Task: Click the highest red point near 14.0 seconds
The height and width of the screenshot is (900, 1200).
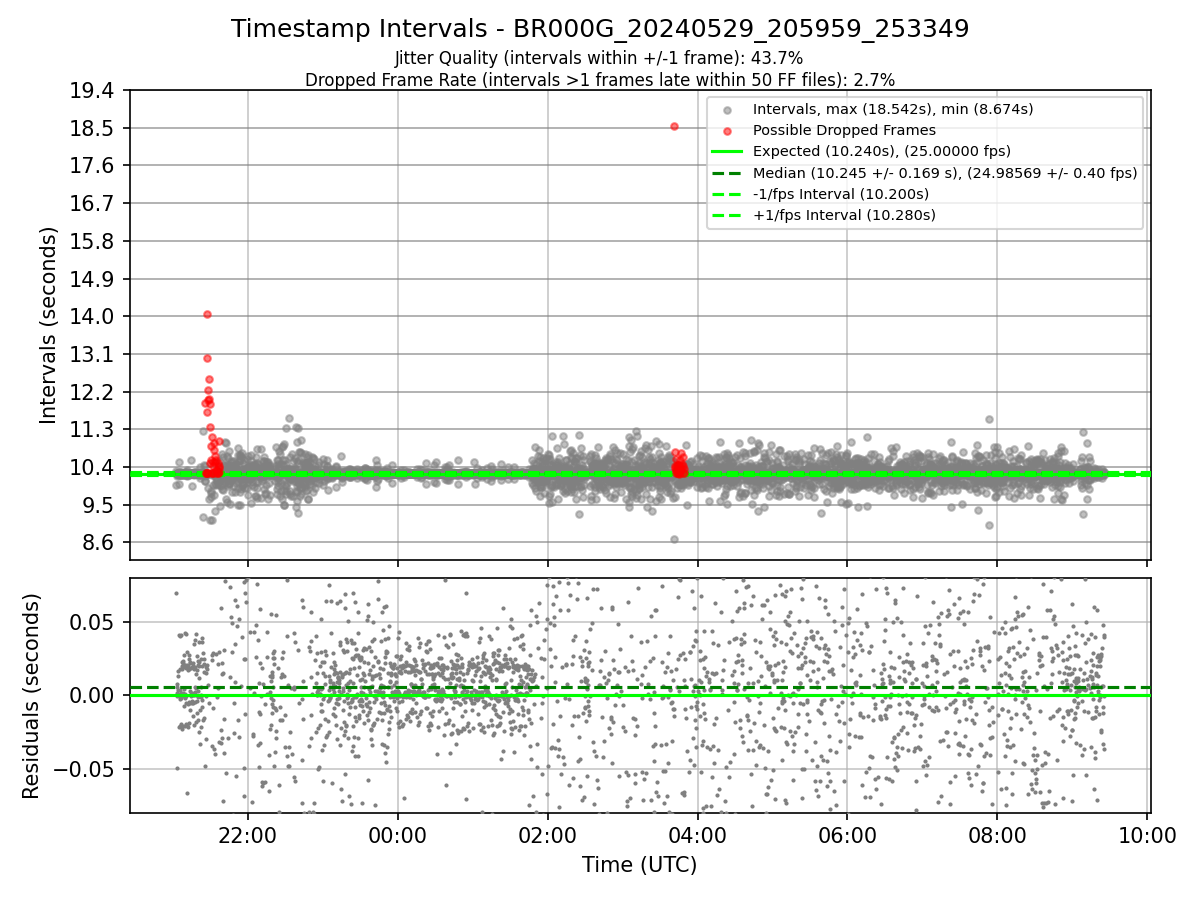Action: [207, 314]
